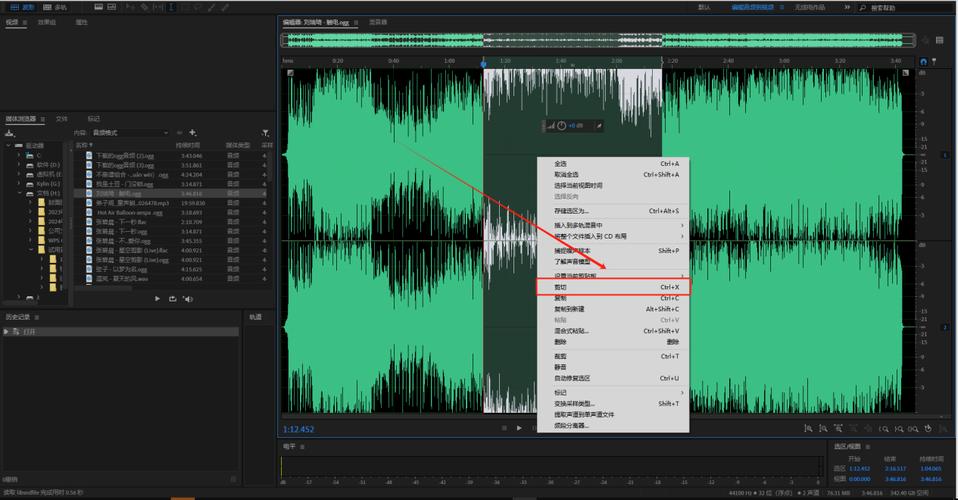958x500 pixels.
Task: Click the import-file icon in Media Browser
Action: point(9,133)
